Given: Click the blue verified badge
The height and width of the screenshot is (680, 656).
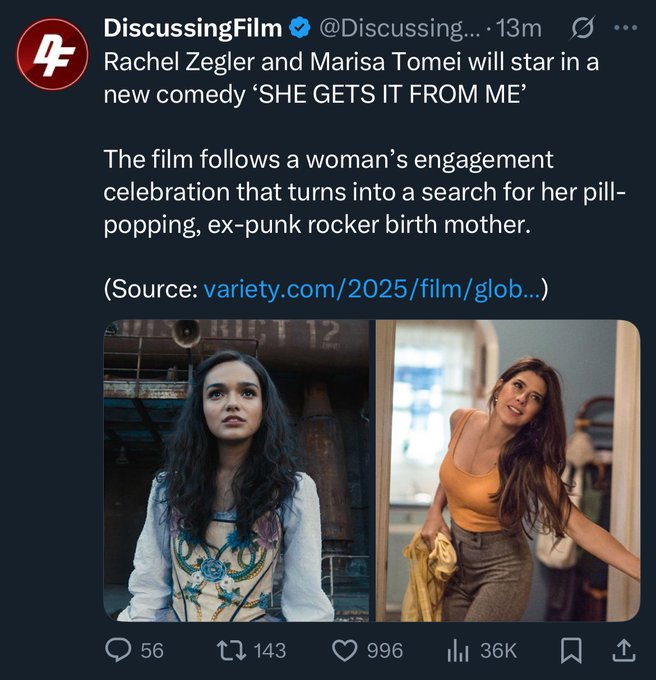Looking at the screenshot, I should [x=301, y=31].
